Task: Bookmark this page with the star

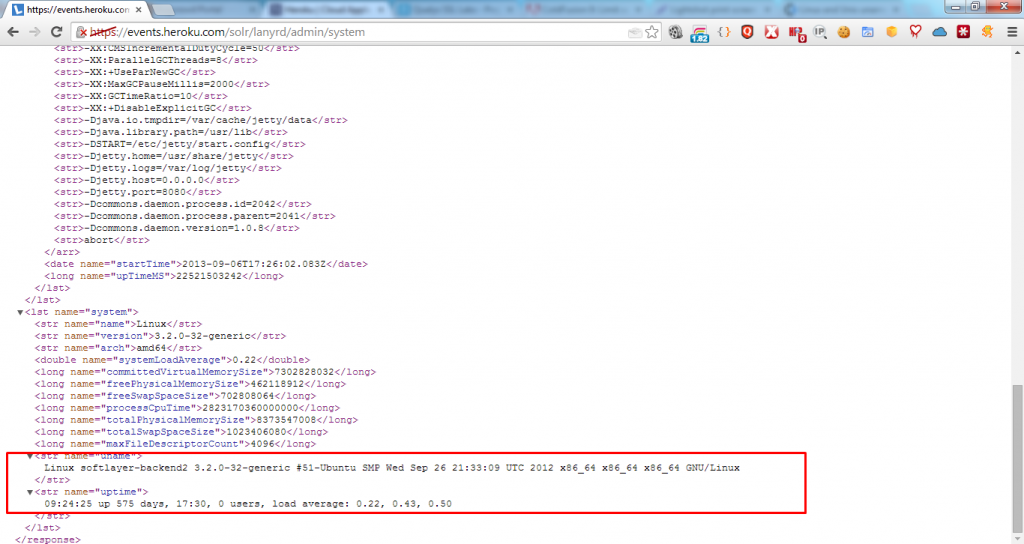Action: coord(652,32)
